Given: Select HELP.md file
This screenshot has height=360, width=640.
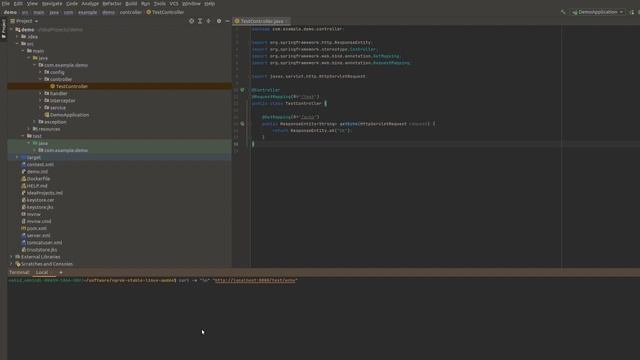Looking at the screenshot, I should coord(34,186).
